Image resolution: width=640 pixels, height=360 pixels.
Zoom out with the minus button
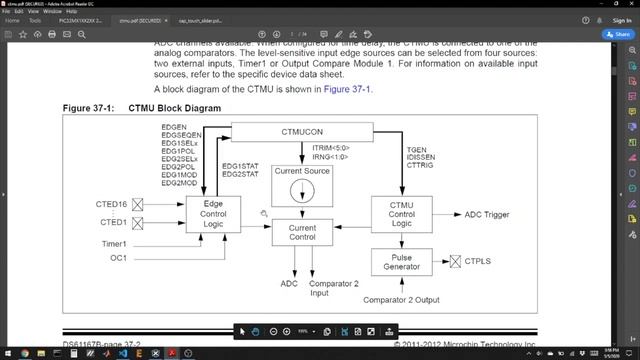pyautogui.click(x=273, y=332)
